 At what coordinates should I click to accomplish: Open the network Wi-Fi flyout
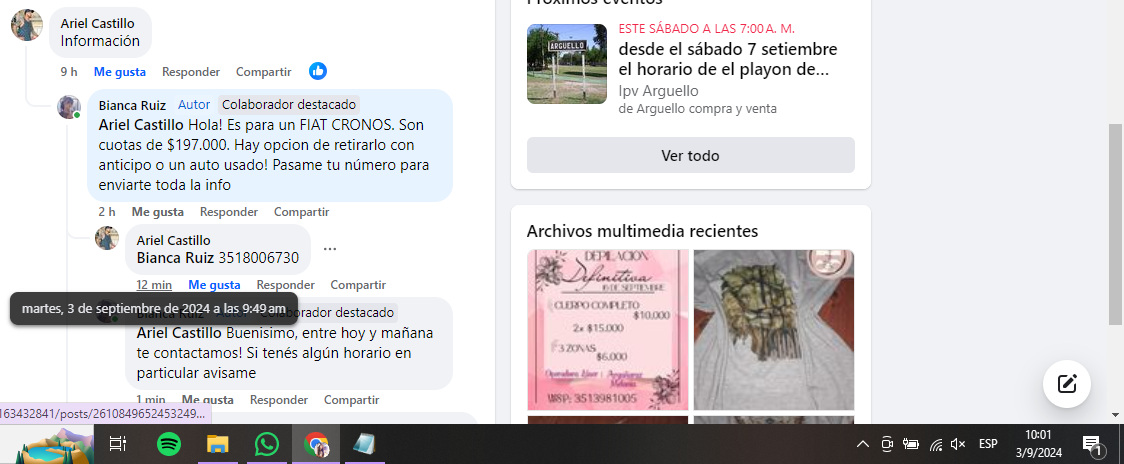[x=935, y=444]
